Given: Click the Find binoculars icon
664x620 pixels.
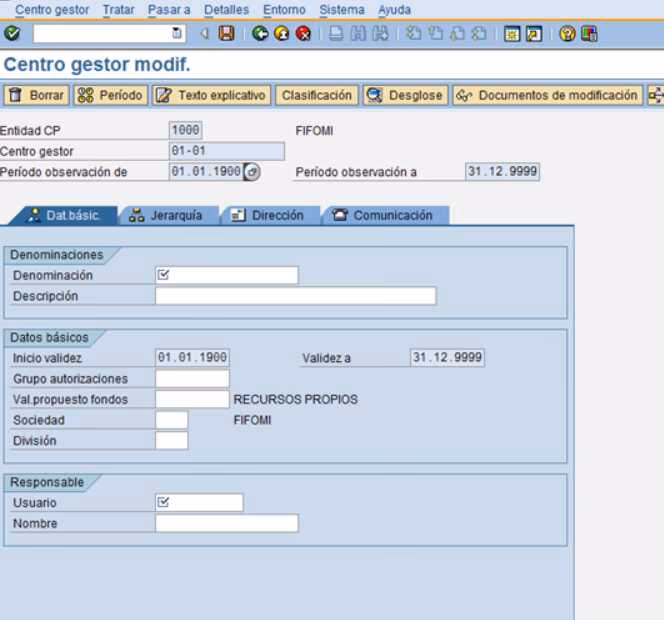Looking at the screenshot, I should [358, 33].
